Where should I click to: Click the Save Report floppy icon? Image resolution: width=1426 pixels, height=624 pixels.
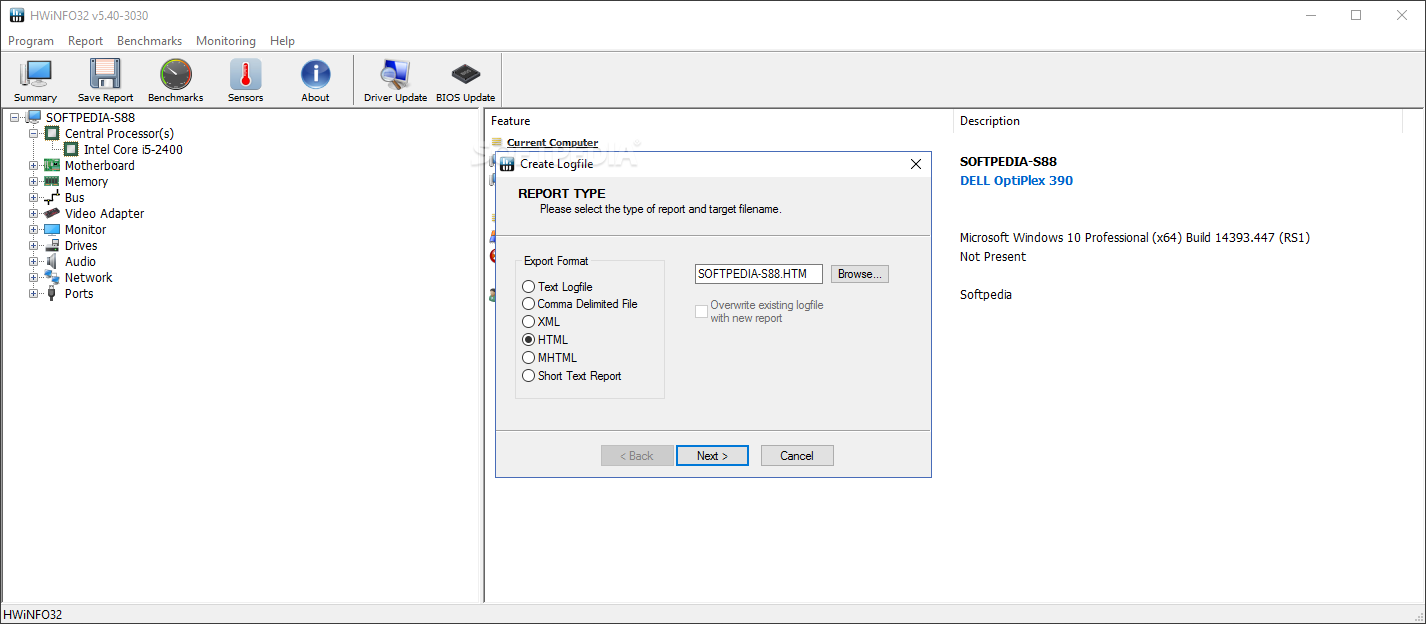pos(105,74)
